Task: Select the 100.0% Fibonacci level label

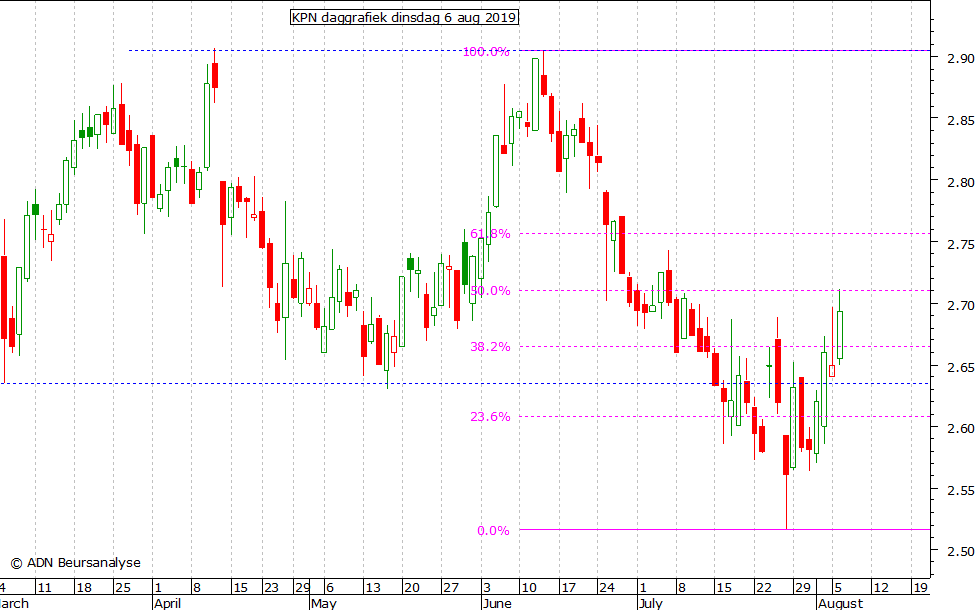Action: (486, 52)
